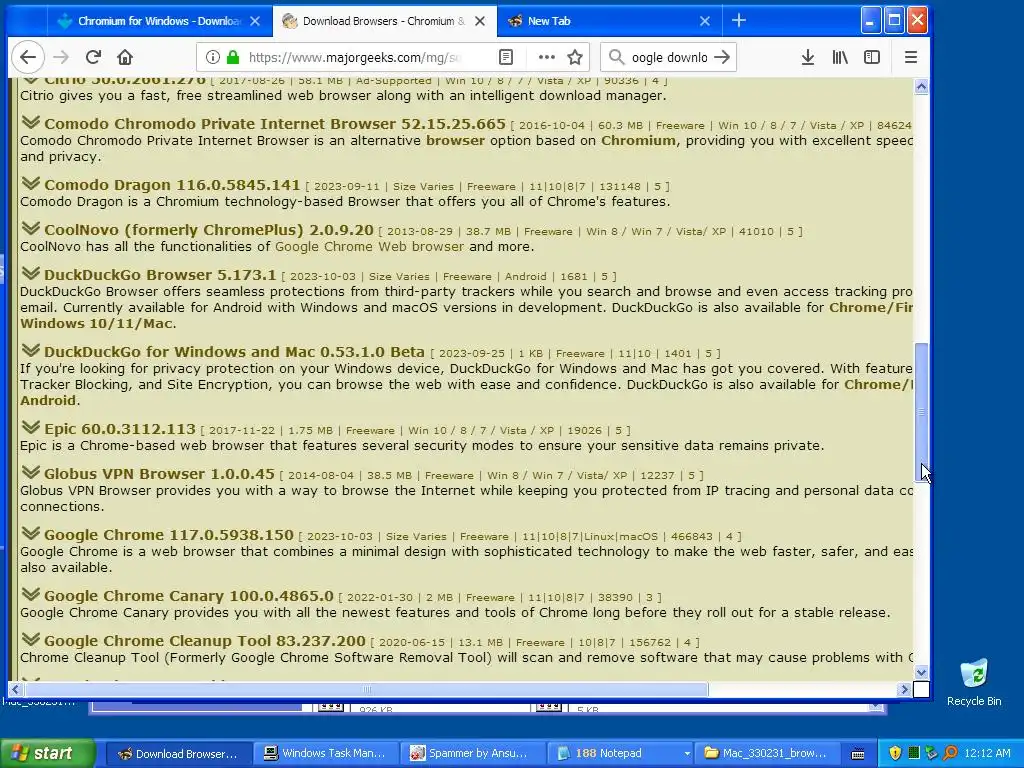Click the search box with google text
Viewport: 1024px width, 768px height.
669,57
